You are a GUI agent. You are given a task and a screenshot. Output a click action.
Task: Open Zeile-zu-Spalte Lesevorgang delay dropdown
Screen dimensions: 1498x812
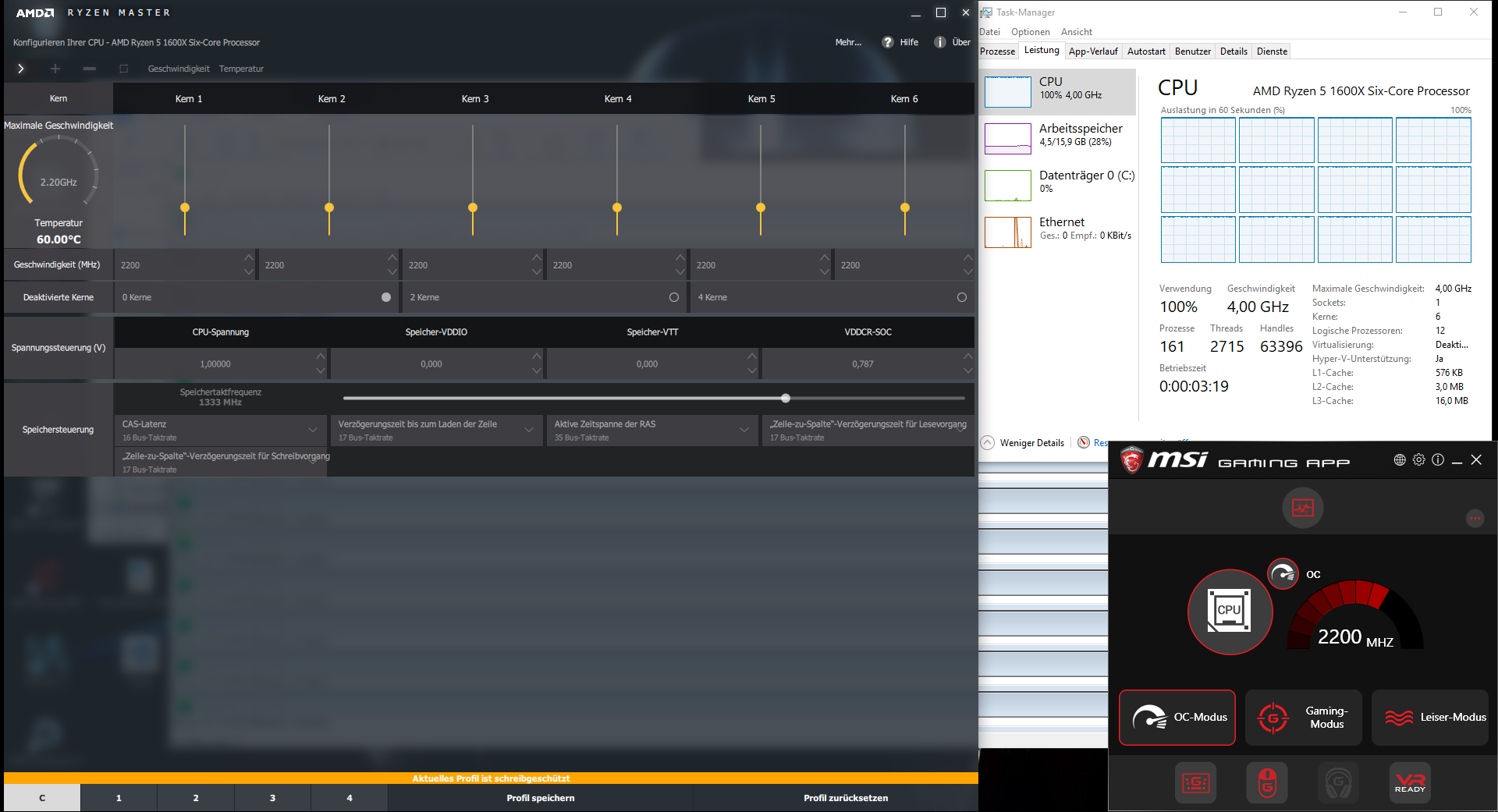pos(868,431)
